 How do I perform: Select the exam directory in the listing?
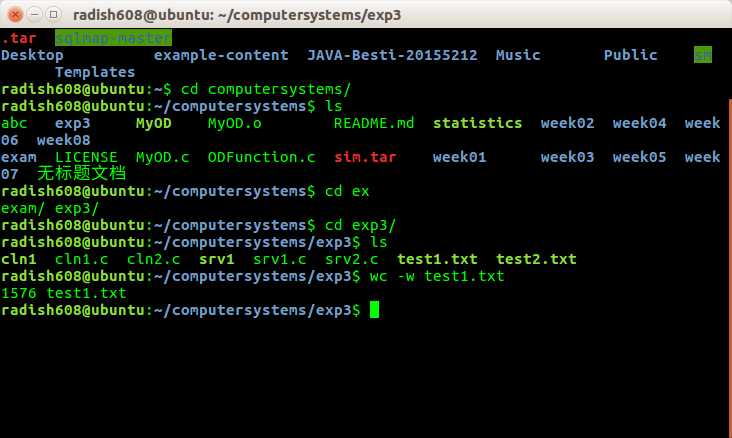(x=19, y=157)
